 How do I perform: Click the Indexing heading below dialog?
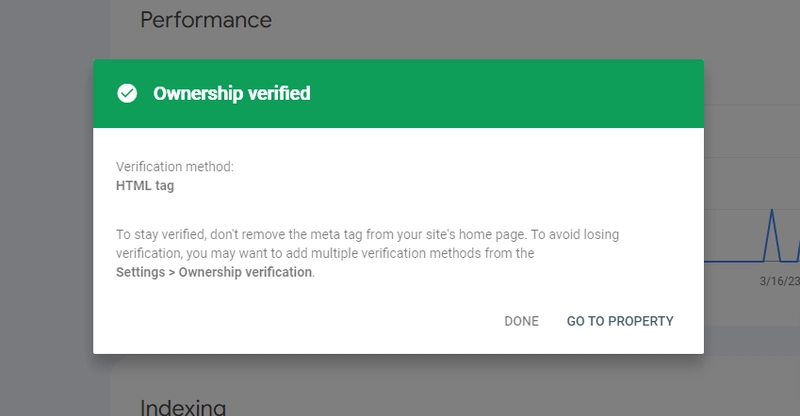[183, 407]
